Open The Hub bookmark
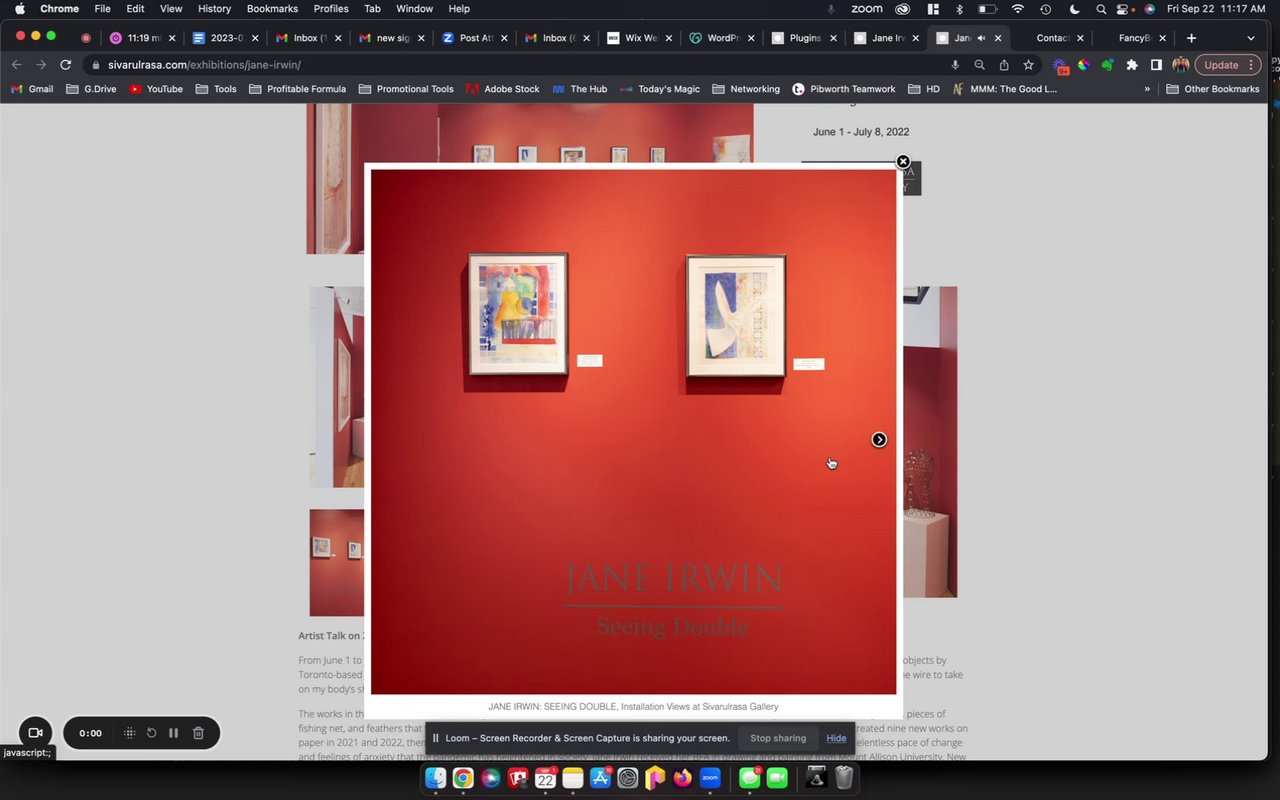Screen dimensions: 1280x800 pyautogui.click(x=580, y=89)
